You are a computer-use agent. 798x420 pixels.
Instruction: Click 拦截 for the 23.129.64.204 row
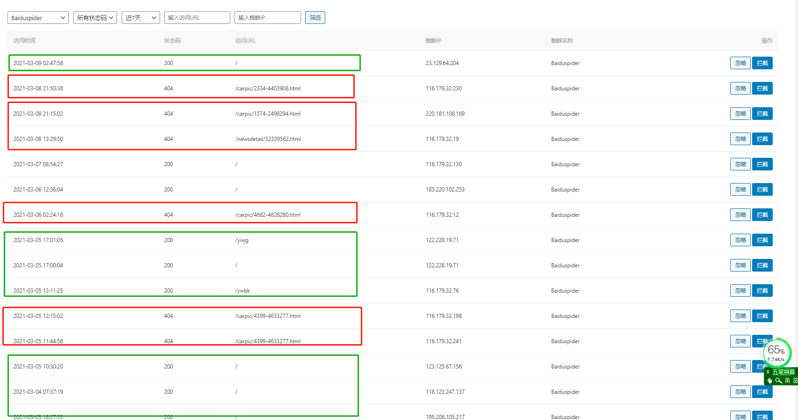point(762,63)
